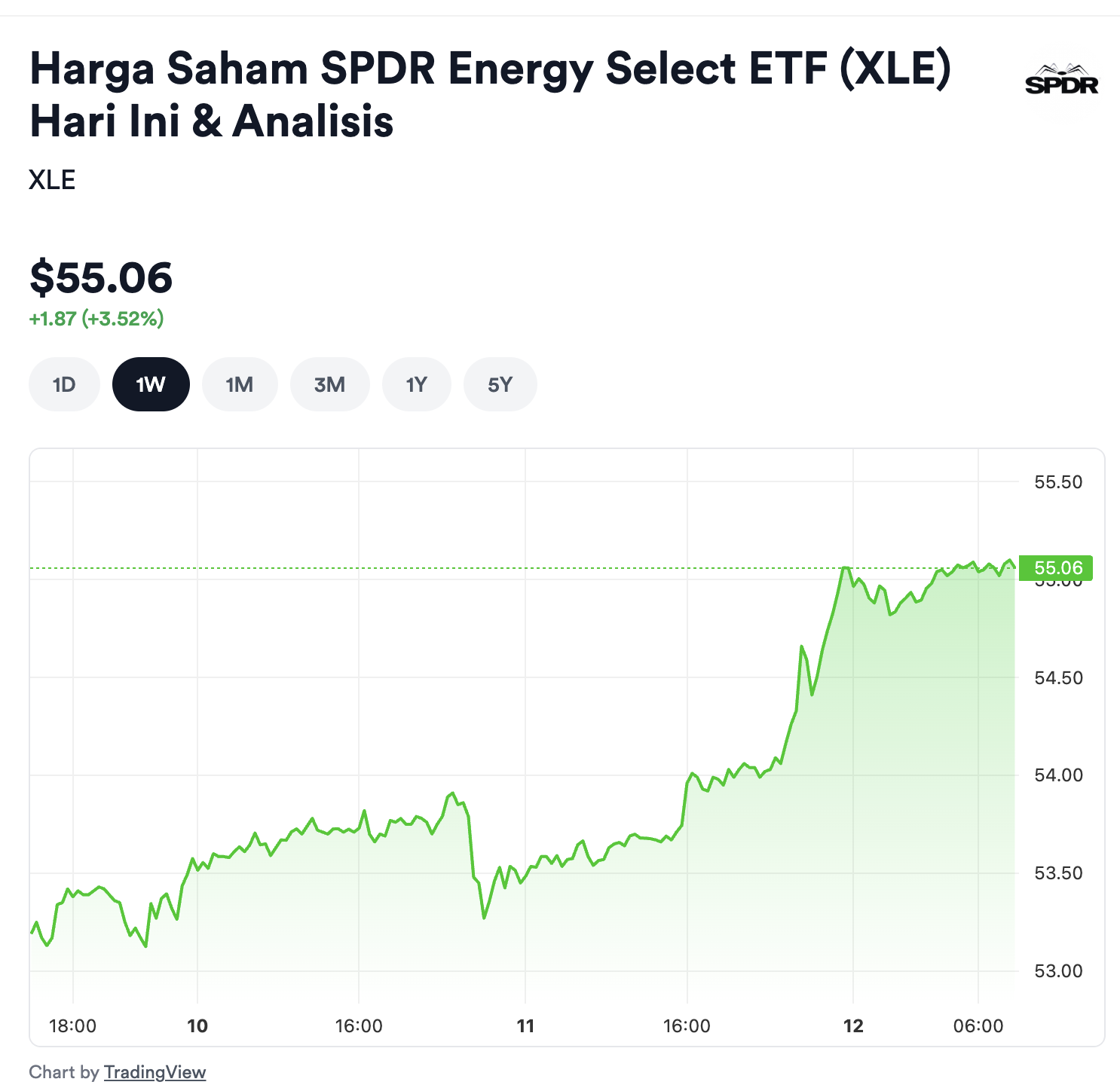The image size is (1120, 1088).
Task: Click the Harga Saham SPDR Energy heading
Action: (490, 94)
